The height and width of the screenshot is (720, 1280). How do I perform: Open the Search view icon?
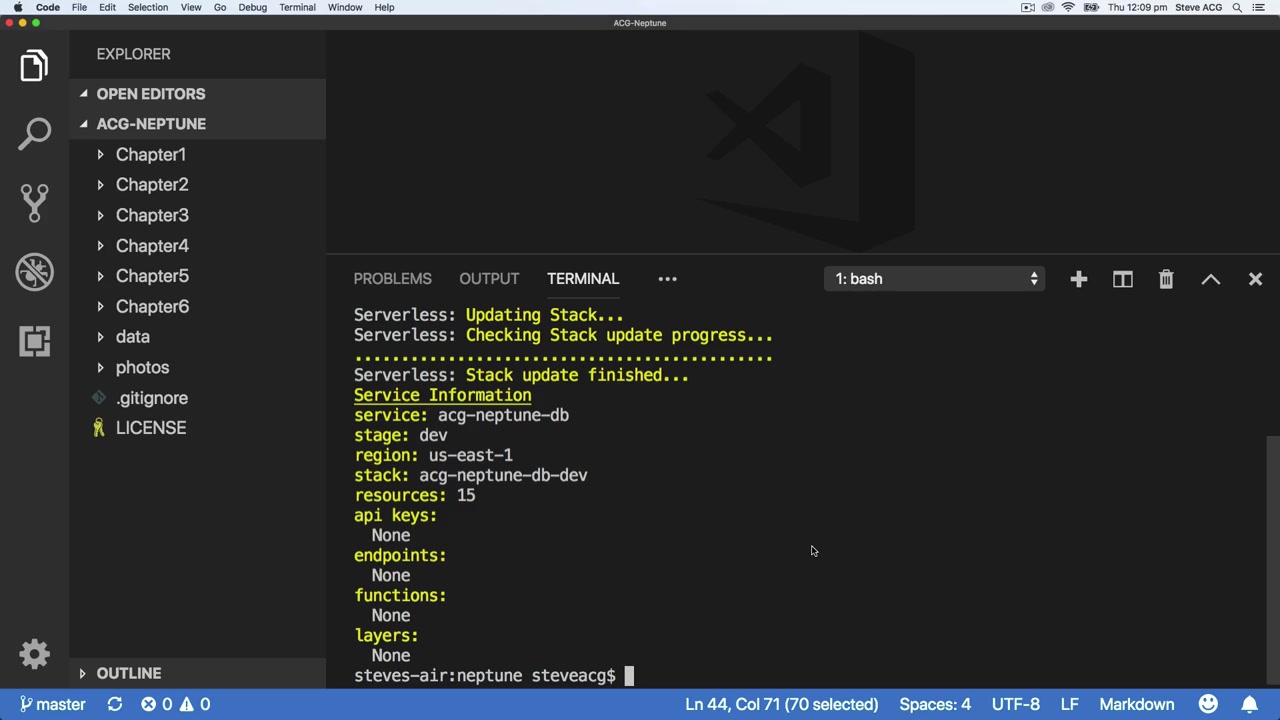pos(34,134)
